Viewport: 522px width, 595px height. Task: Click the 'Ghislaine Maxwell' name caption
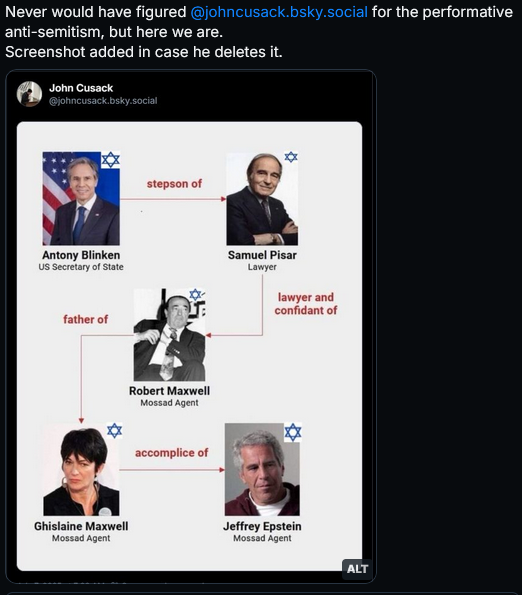click(x=81, y=526)
